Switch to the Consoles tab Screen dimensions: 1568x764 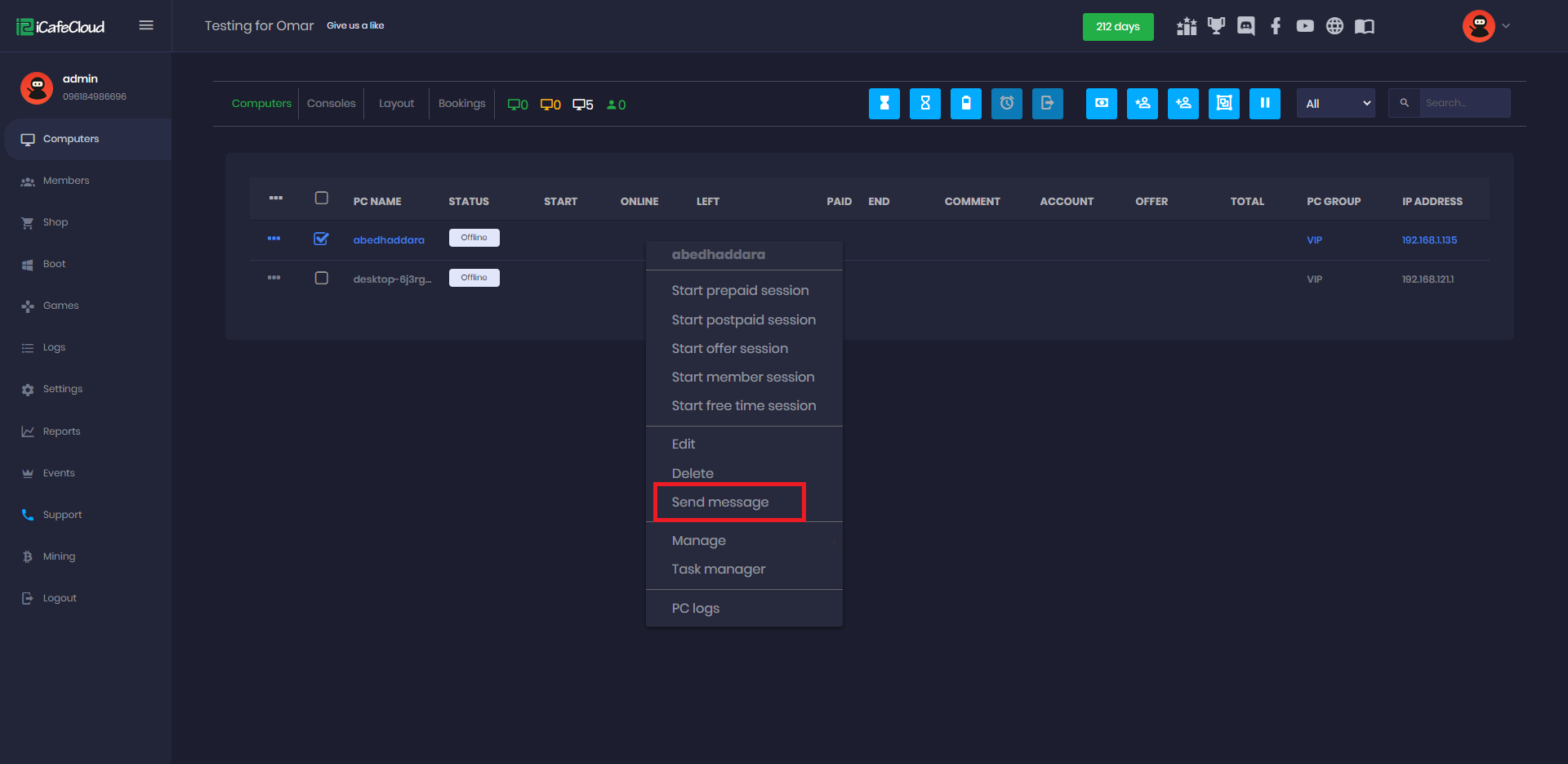331,104
